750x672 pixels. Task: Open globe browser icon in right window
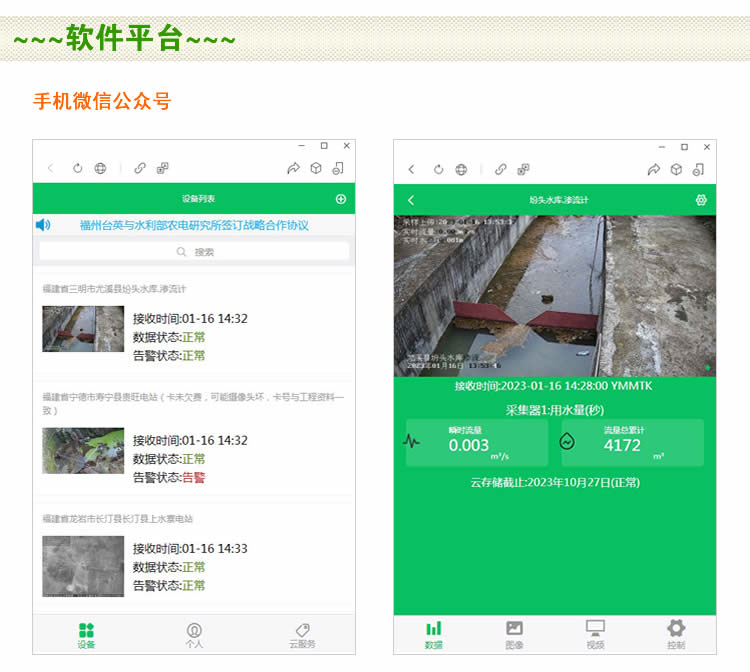[461, 169]
